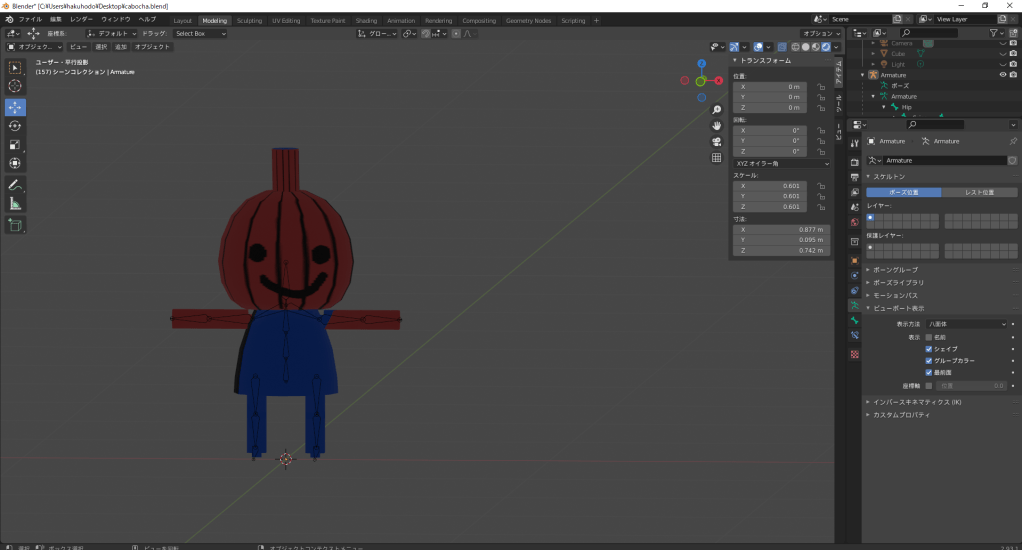
Task: Click the Add Cube tool icon
Action: (15, 225)
